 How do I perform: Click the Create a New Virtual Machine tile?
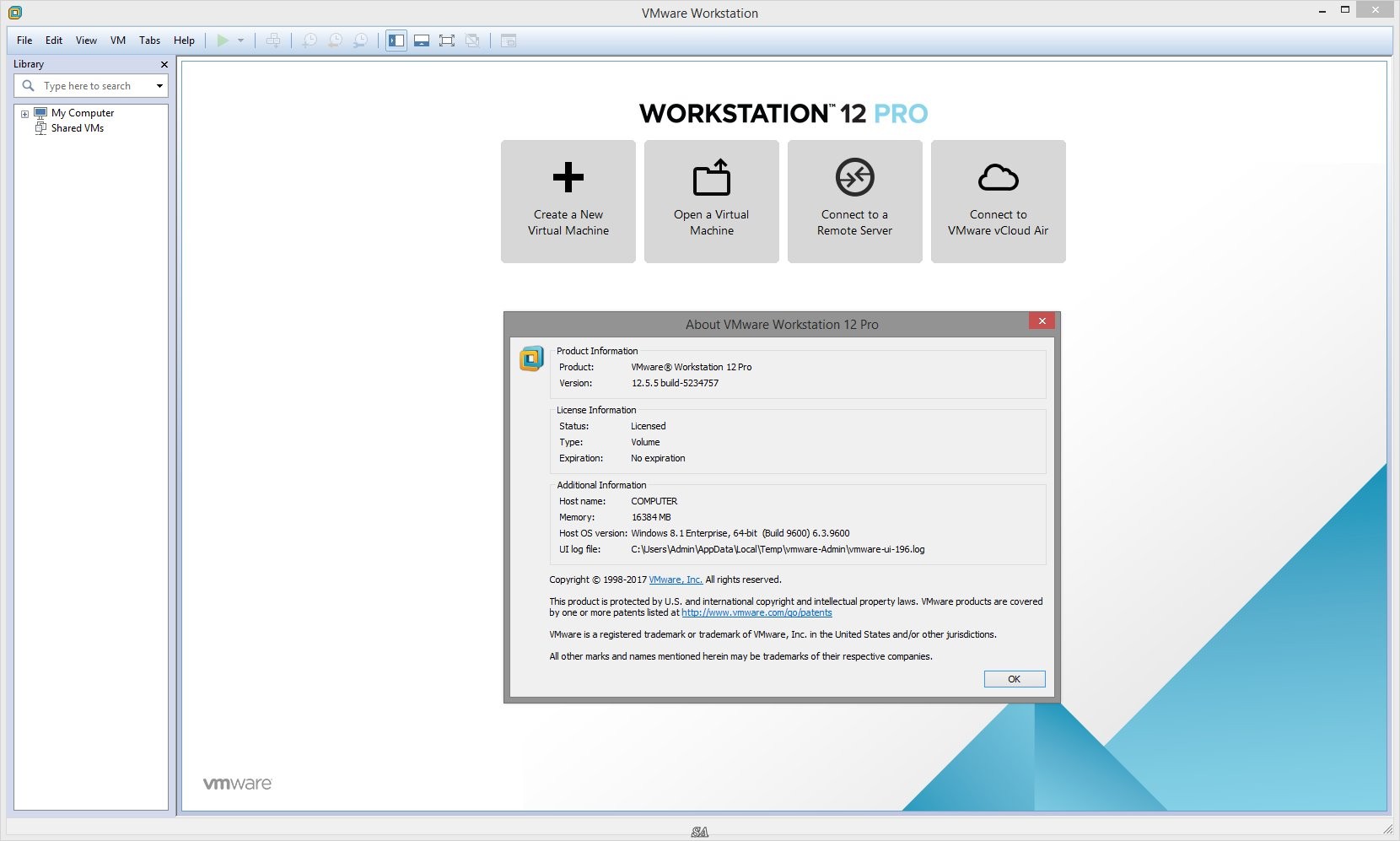(568, 202)
